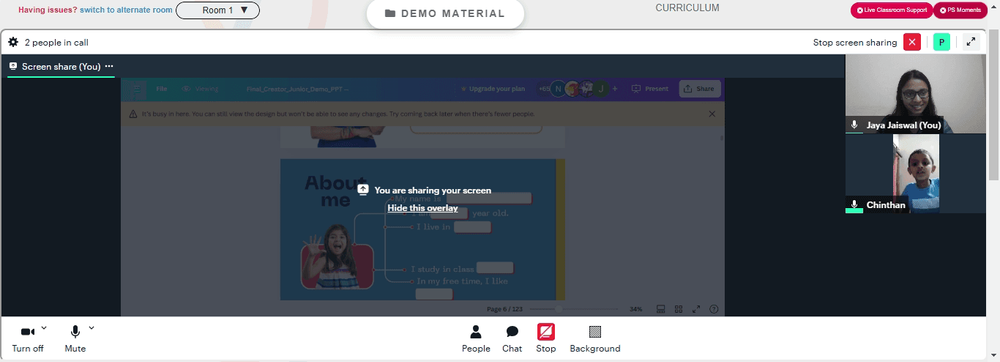The height and width of the screenshot is (362, 1000).
Task: Click Canva Share button
Action: click(x=700, y=89)
